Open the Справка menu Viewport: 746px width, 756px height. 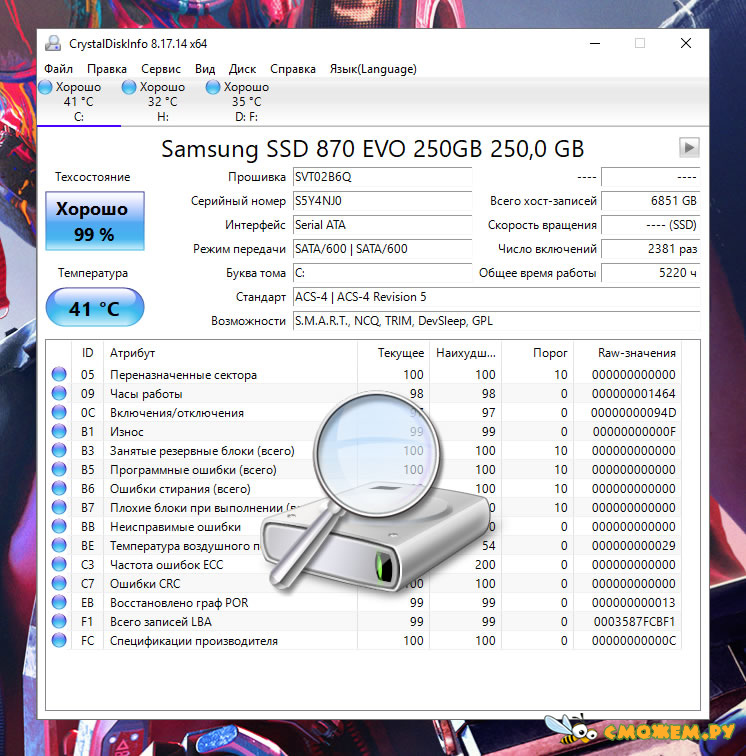[x=293, y=69]
